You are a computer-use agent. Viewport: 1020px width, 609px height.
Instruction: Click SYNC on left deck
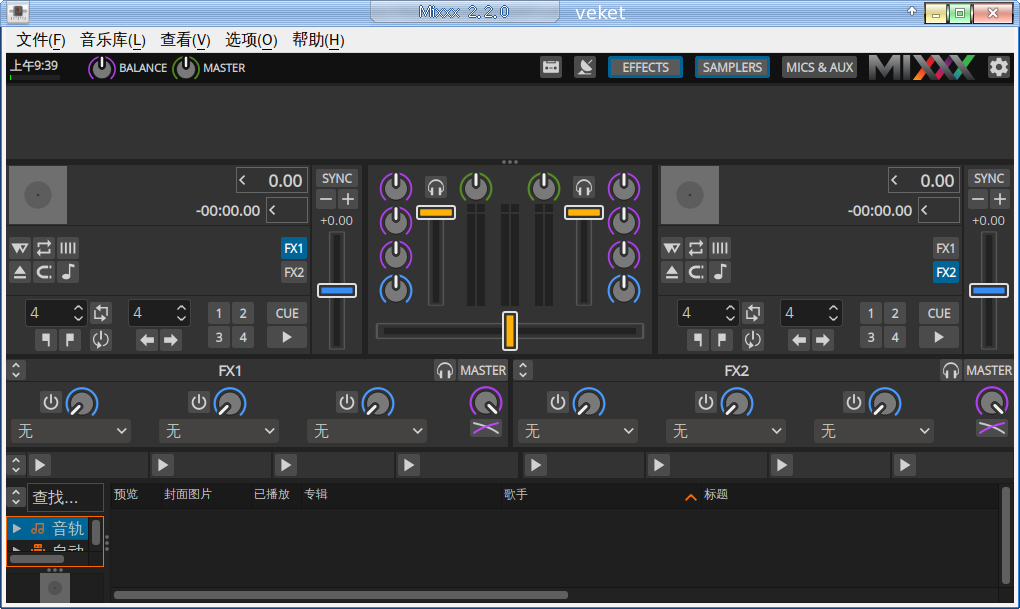click(337, 178)
